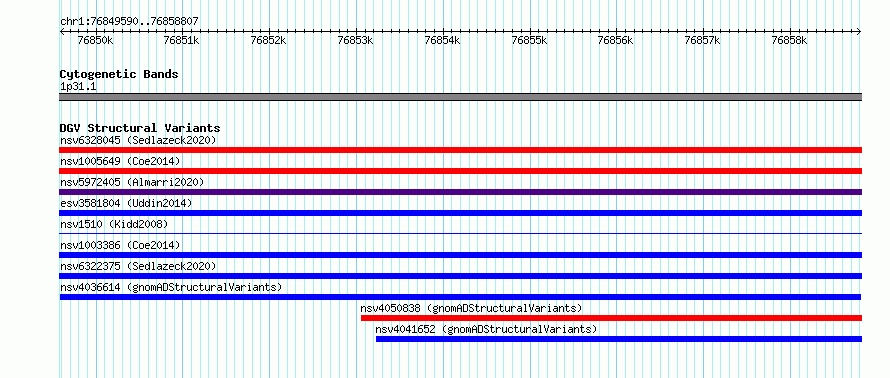The height and width of the screenshot is (378, 890).
Task: Click the chr1:76849590..76858807 coordinate label
Action: [129, 22]
